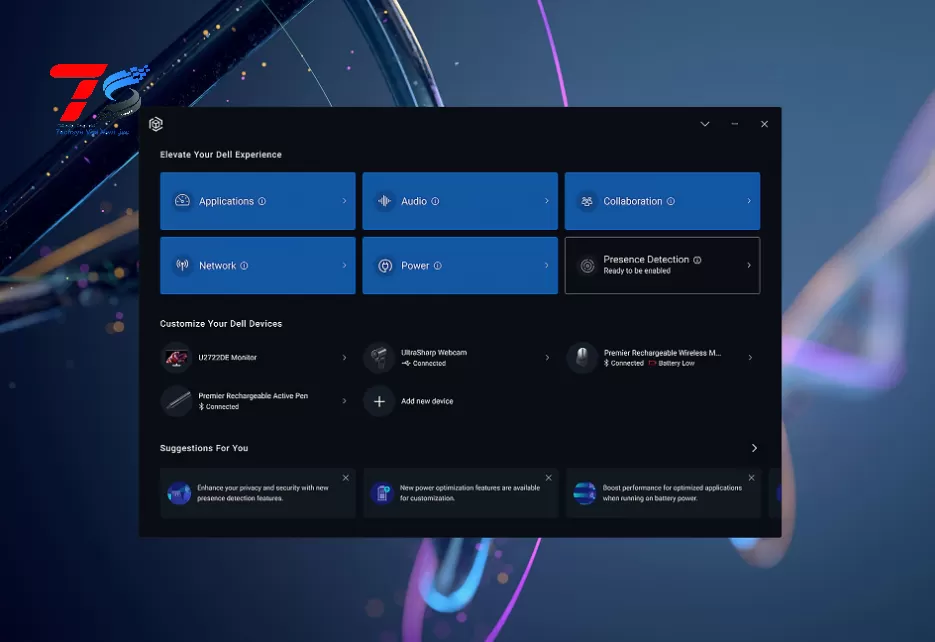
Task: Click the Network info icon
Action: [x=244, y=266]
